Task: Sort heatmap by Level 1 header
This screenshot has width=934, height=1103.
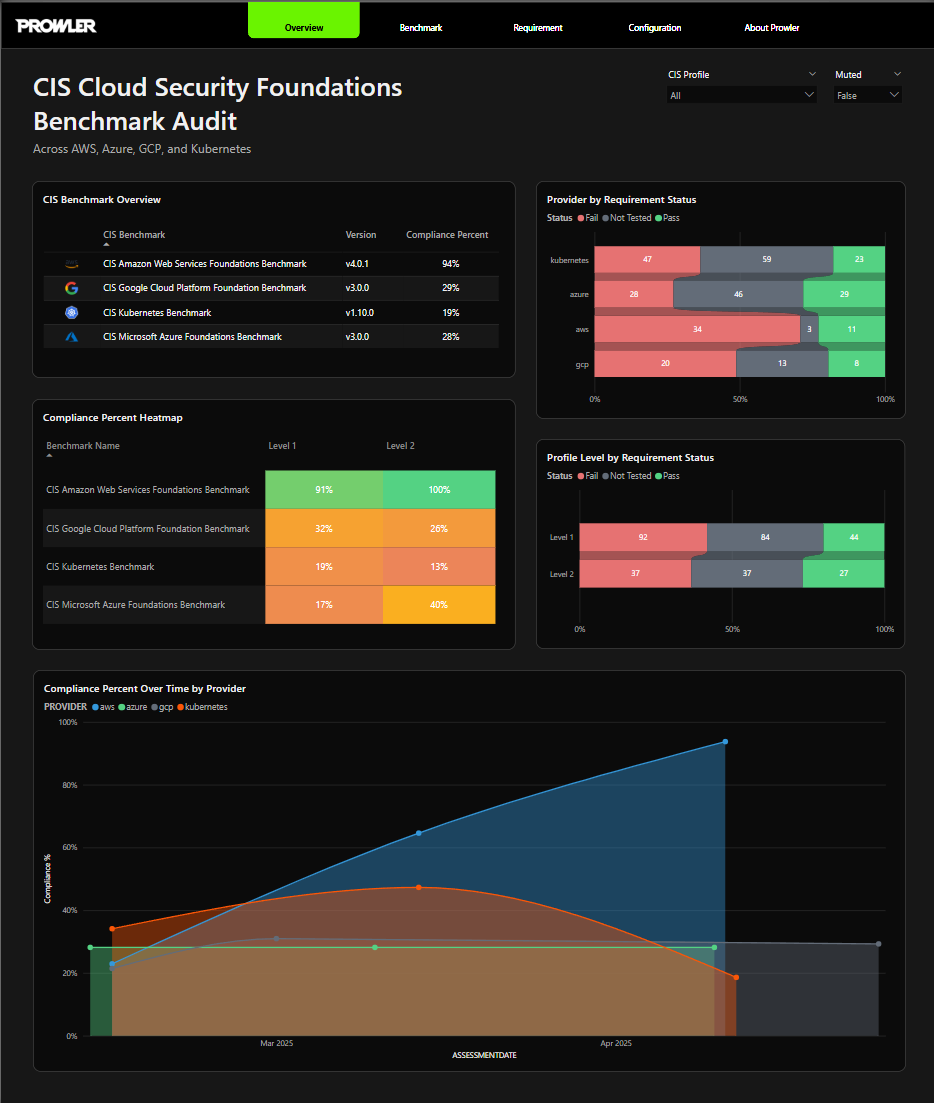Action: 282,446
